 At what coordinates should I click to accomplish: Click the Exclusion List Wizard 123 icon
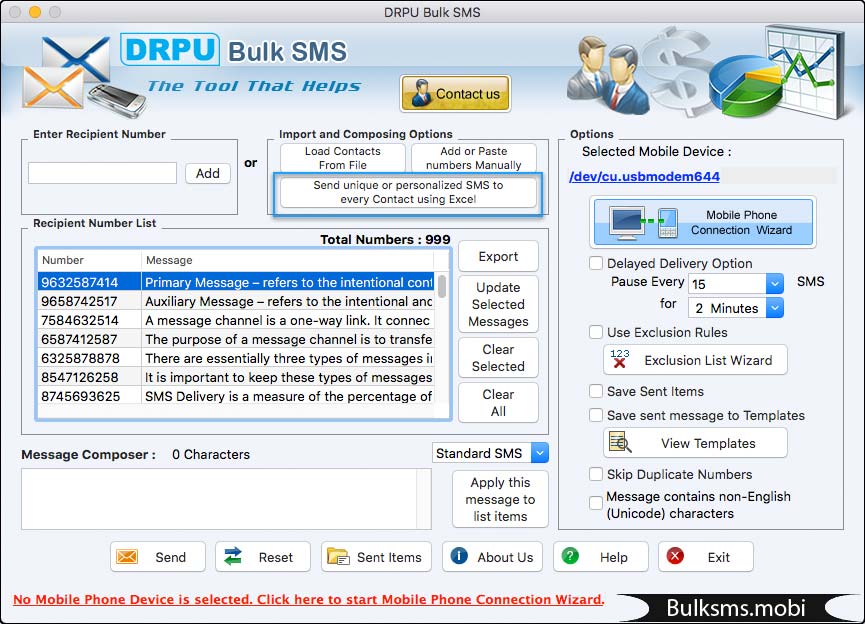(620, 359)
